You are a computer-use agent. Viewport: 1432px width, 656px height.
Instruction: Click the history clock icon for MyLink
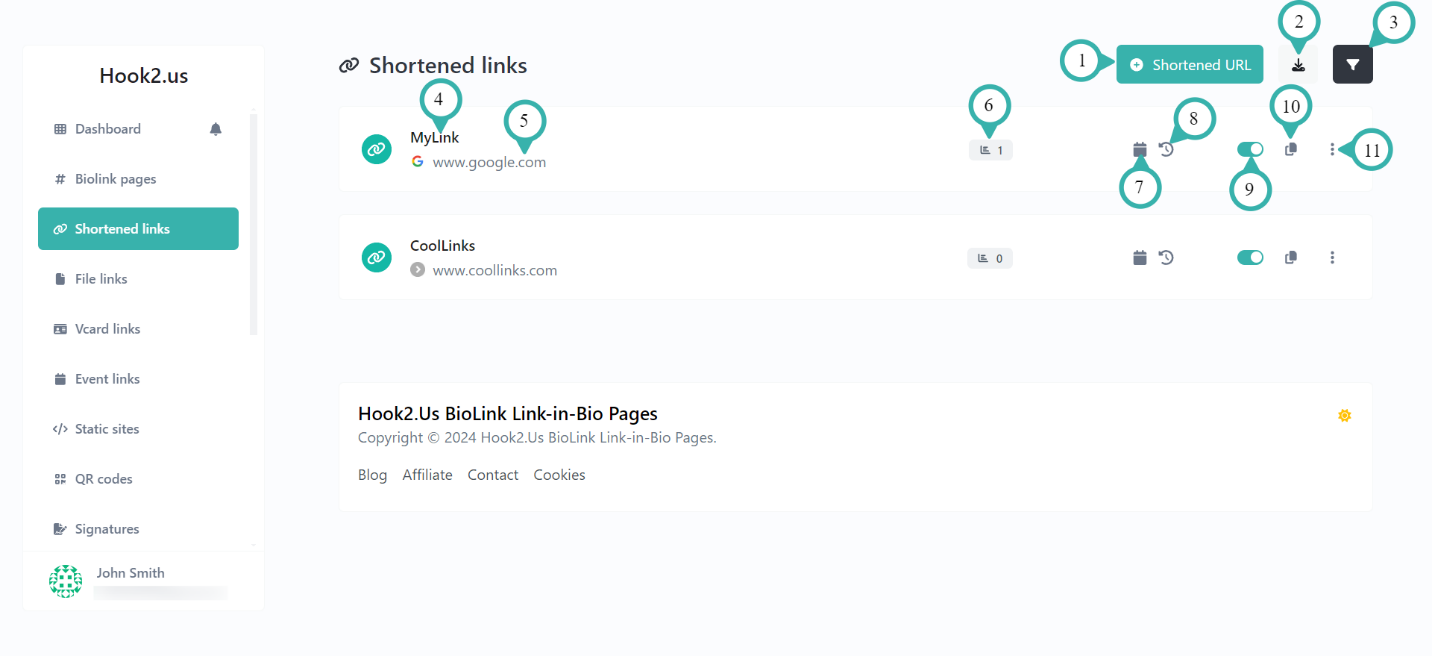(x=1166, y=150)
